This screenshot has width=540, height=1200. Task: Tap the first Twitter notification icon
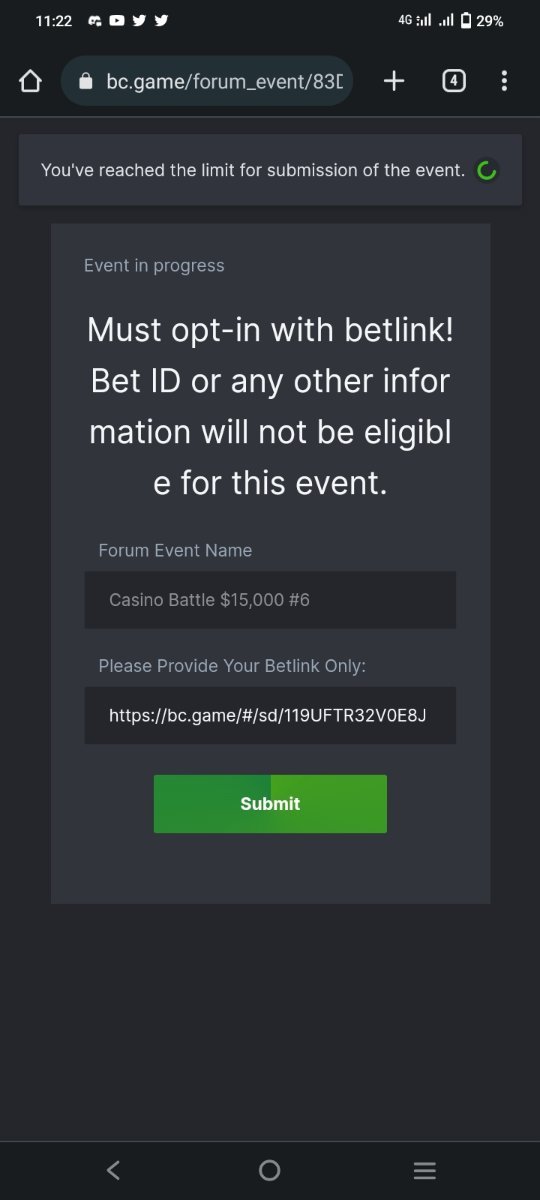(x=139, y=20)
